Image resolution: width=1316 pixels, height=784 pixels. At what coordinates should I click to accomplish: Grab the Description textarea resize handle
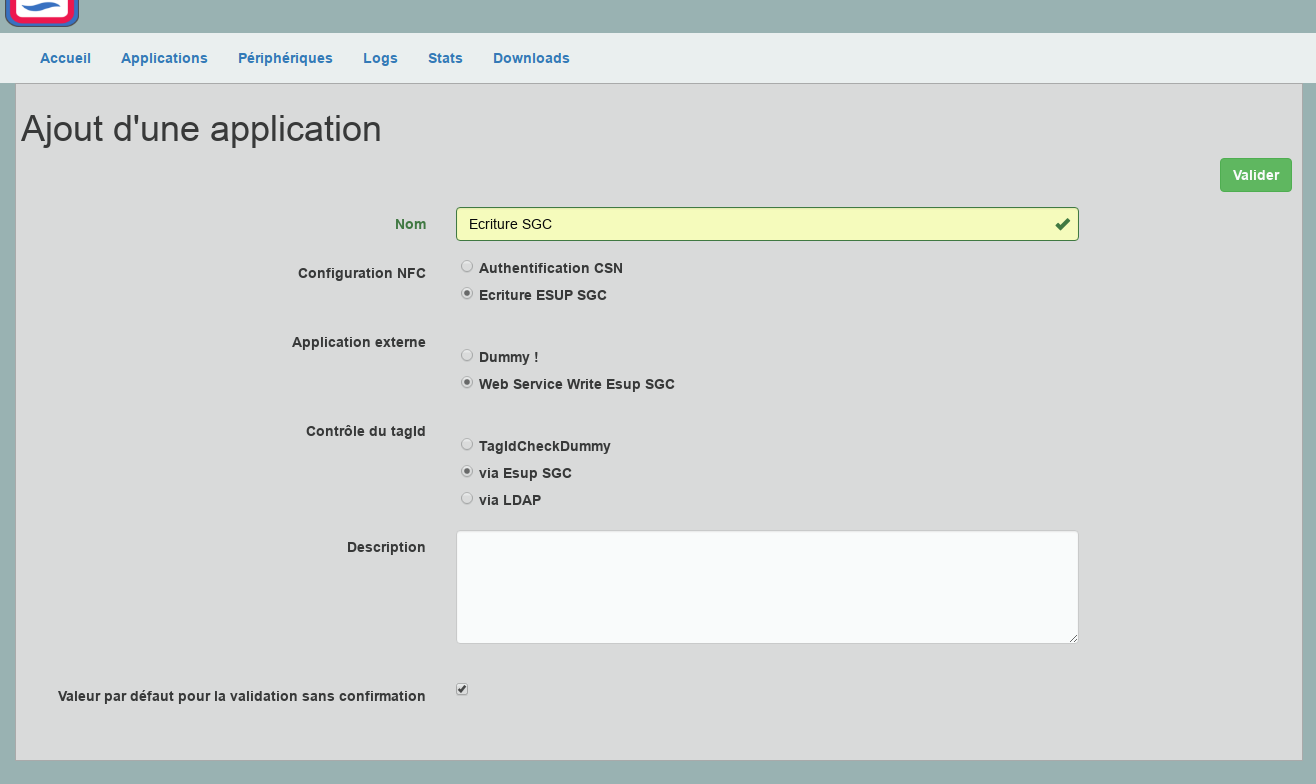1073,638
